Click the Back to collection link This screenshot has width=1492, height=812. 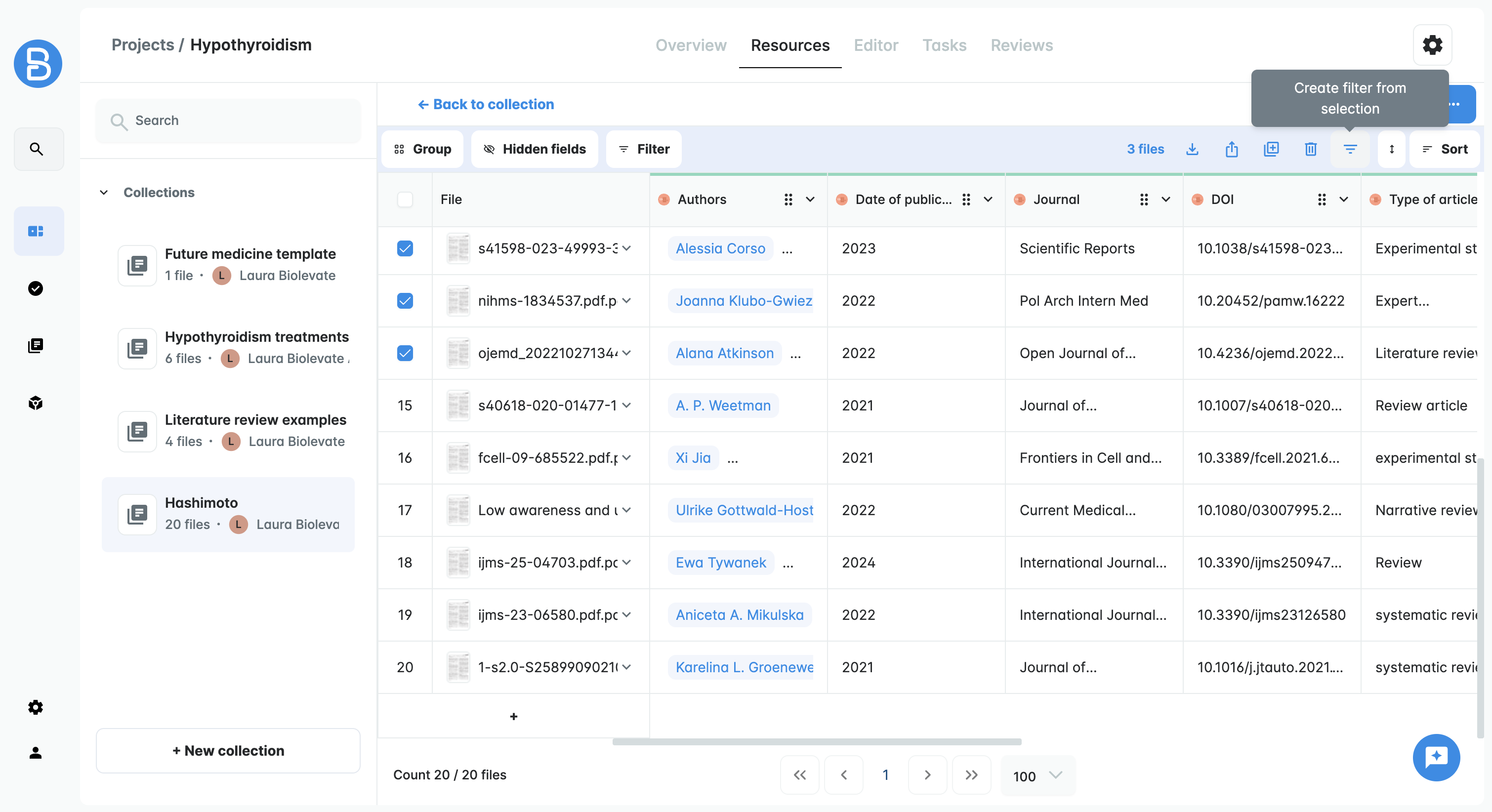[x=485, y=104]
